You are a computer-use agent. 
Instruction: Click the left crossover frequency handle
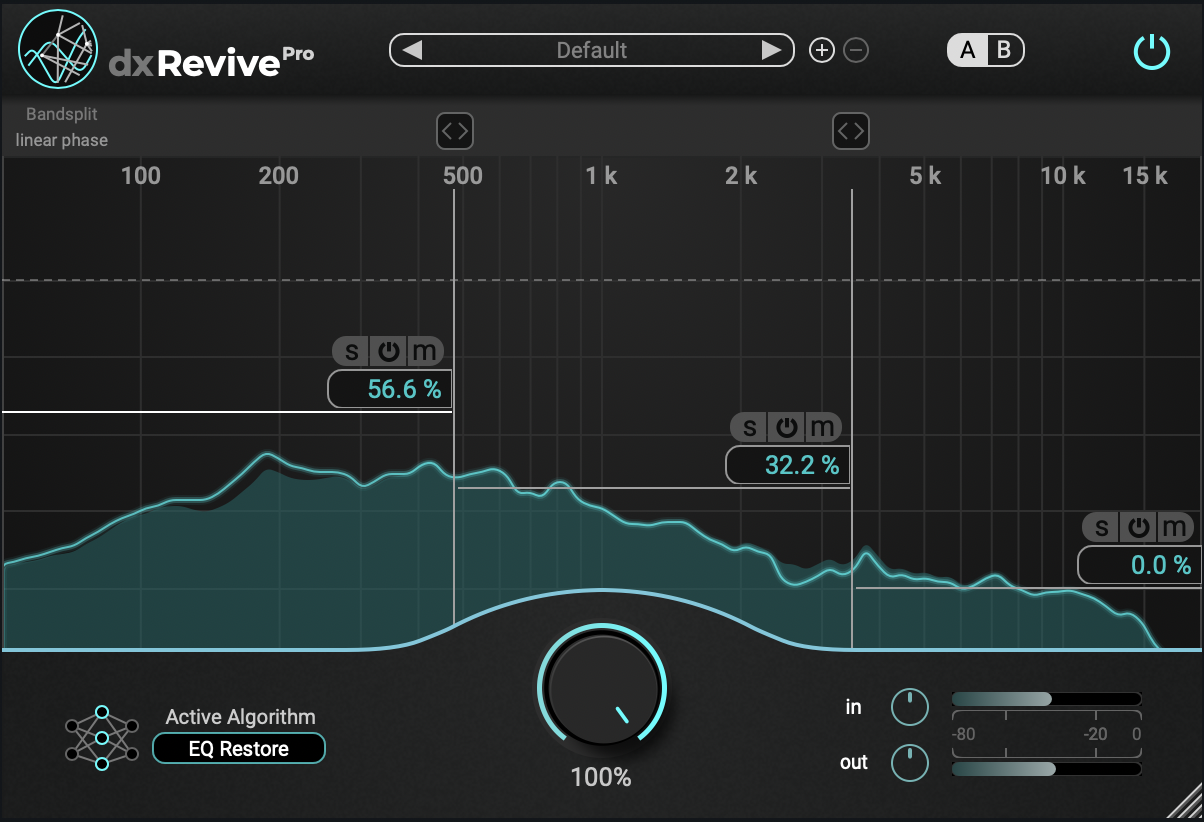point(455,131)
